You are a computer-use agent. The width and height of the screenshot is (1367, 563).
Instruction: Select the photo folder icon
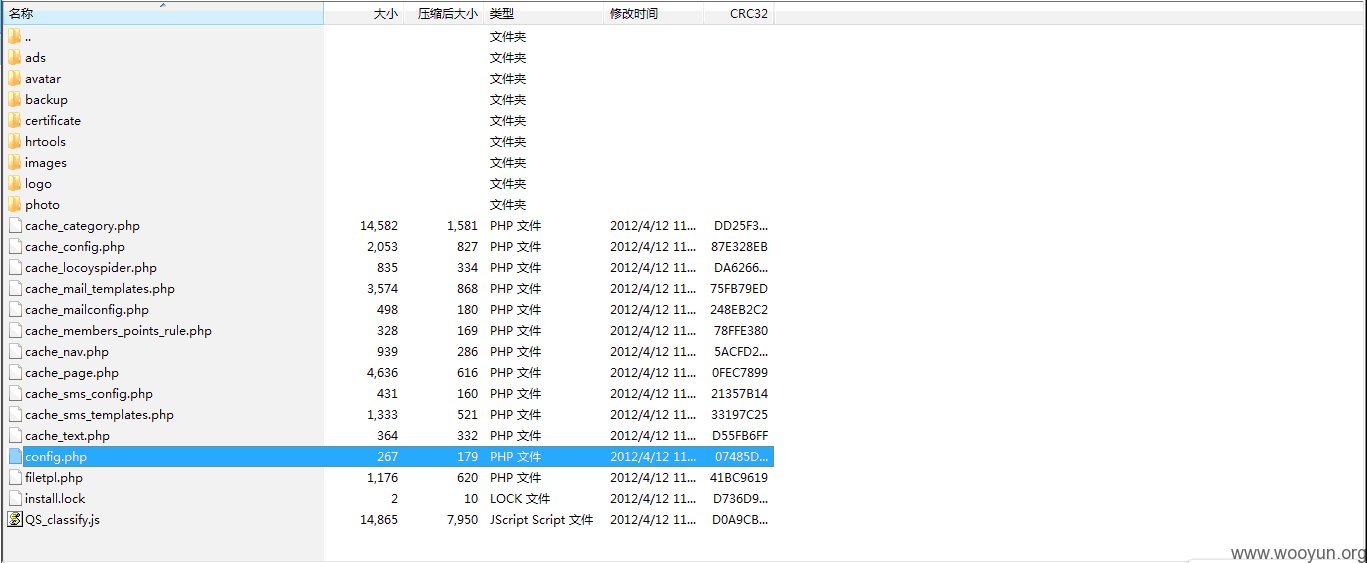coord(14,205)
